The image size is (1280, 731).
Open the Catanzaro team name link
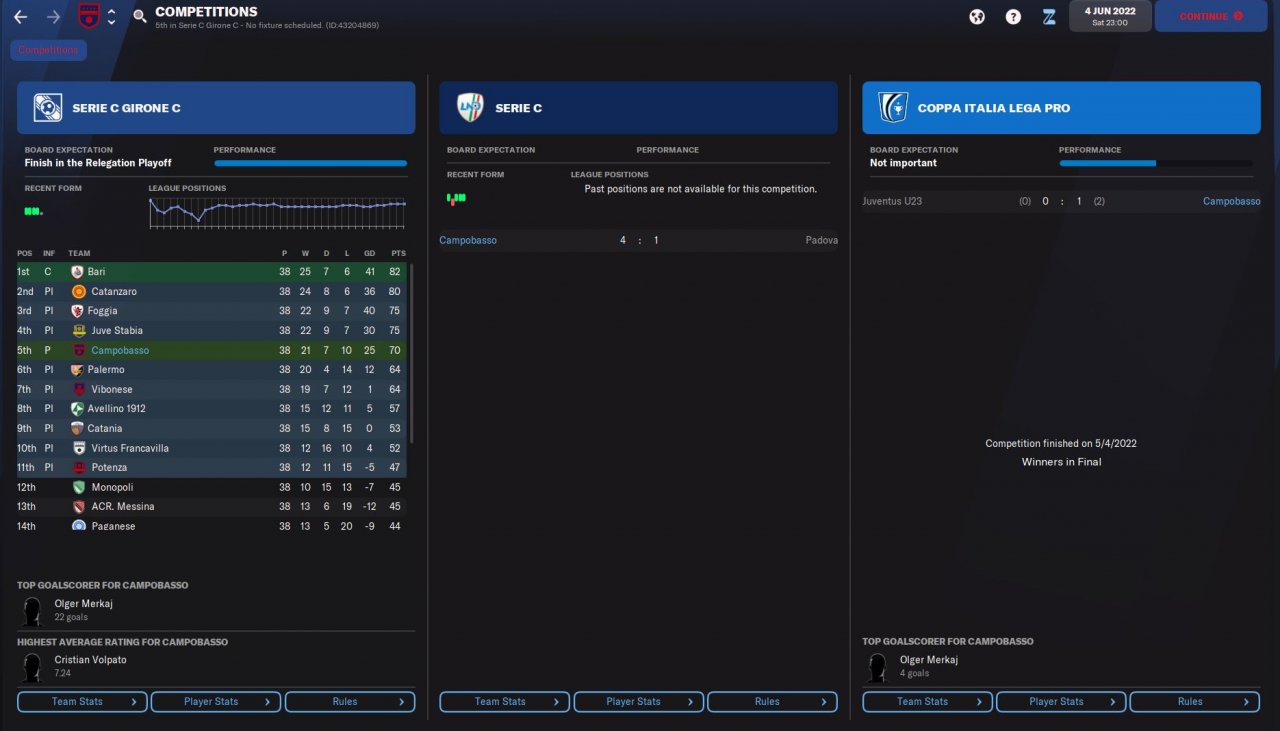coord(112,291)
